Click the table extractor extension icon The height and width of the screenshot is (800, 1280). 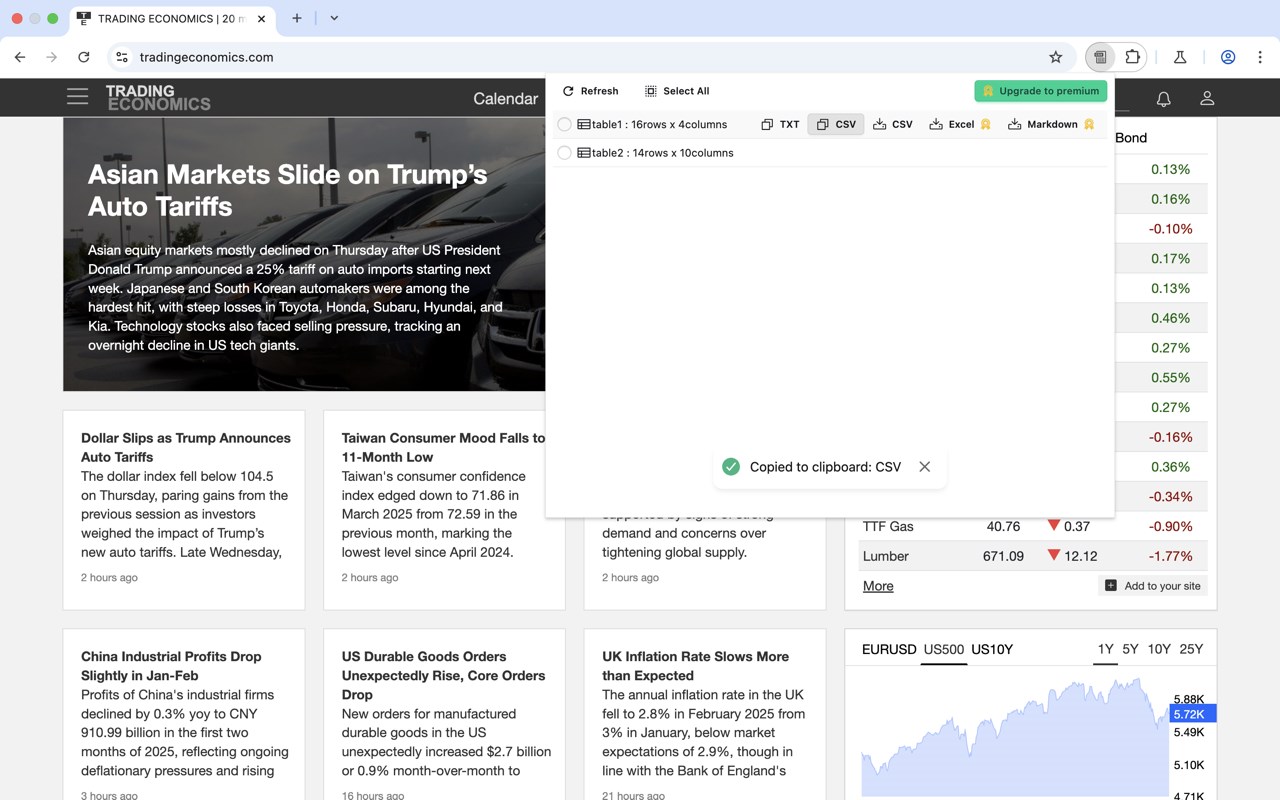[1100, 57]
